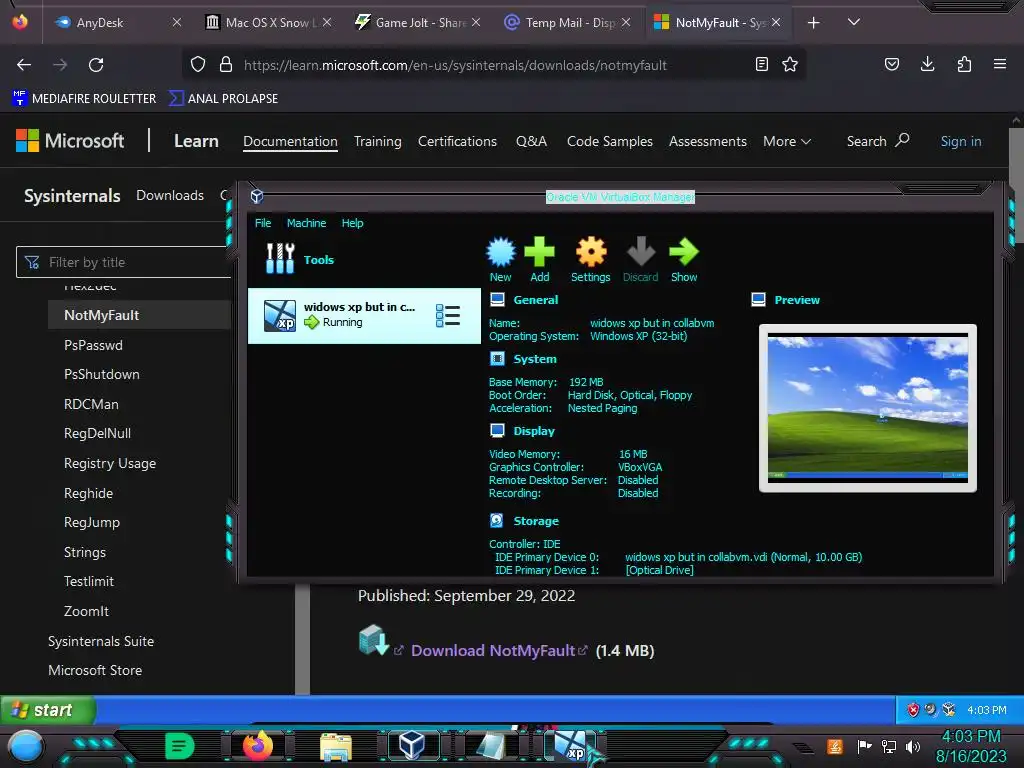Click the Training nav link

[x=377, y=141]
